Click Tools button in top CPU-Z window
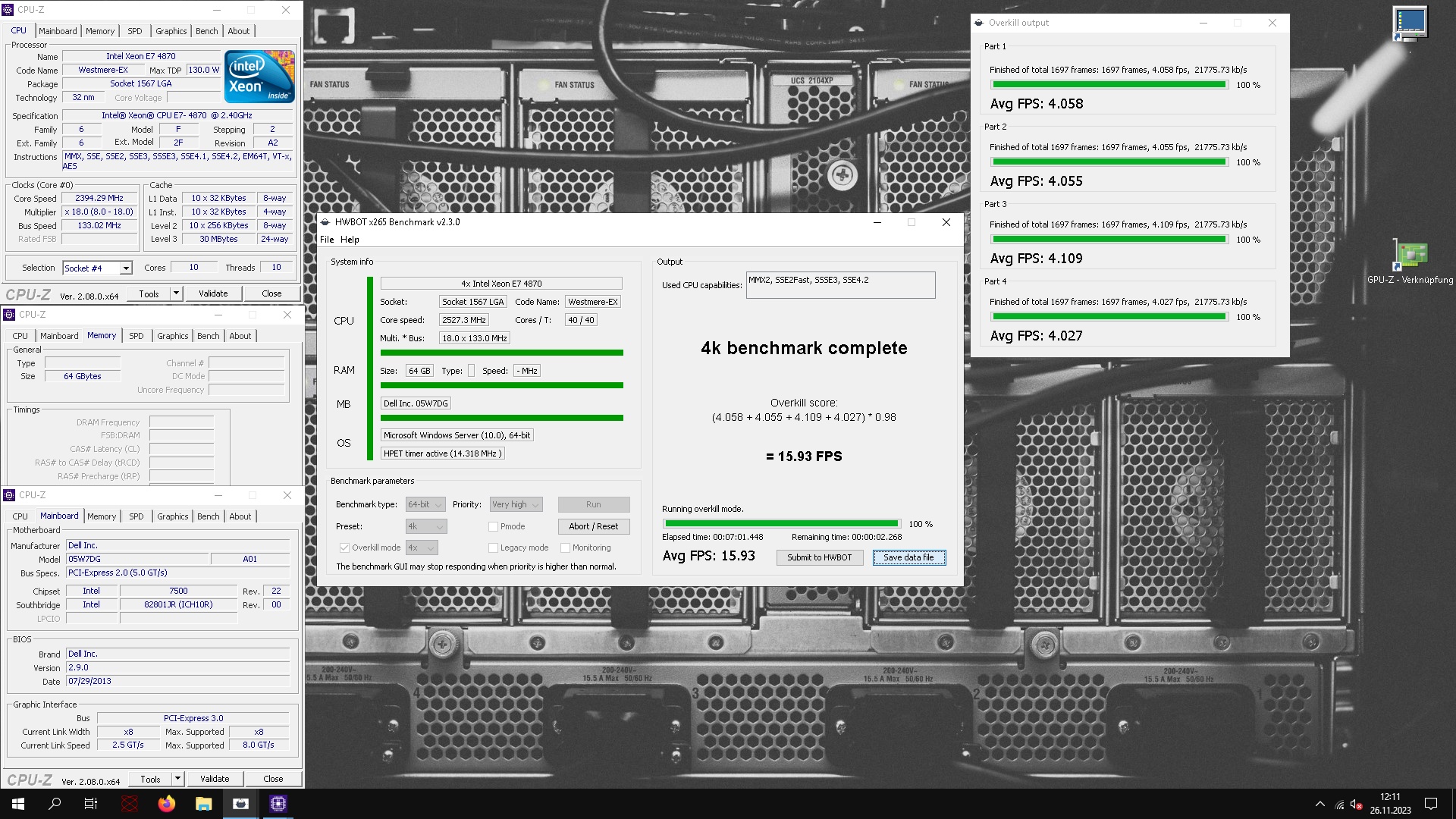Image resolution: width=1456 pixels, height=819 pixels. coord(149,293)
